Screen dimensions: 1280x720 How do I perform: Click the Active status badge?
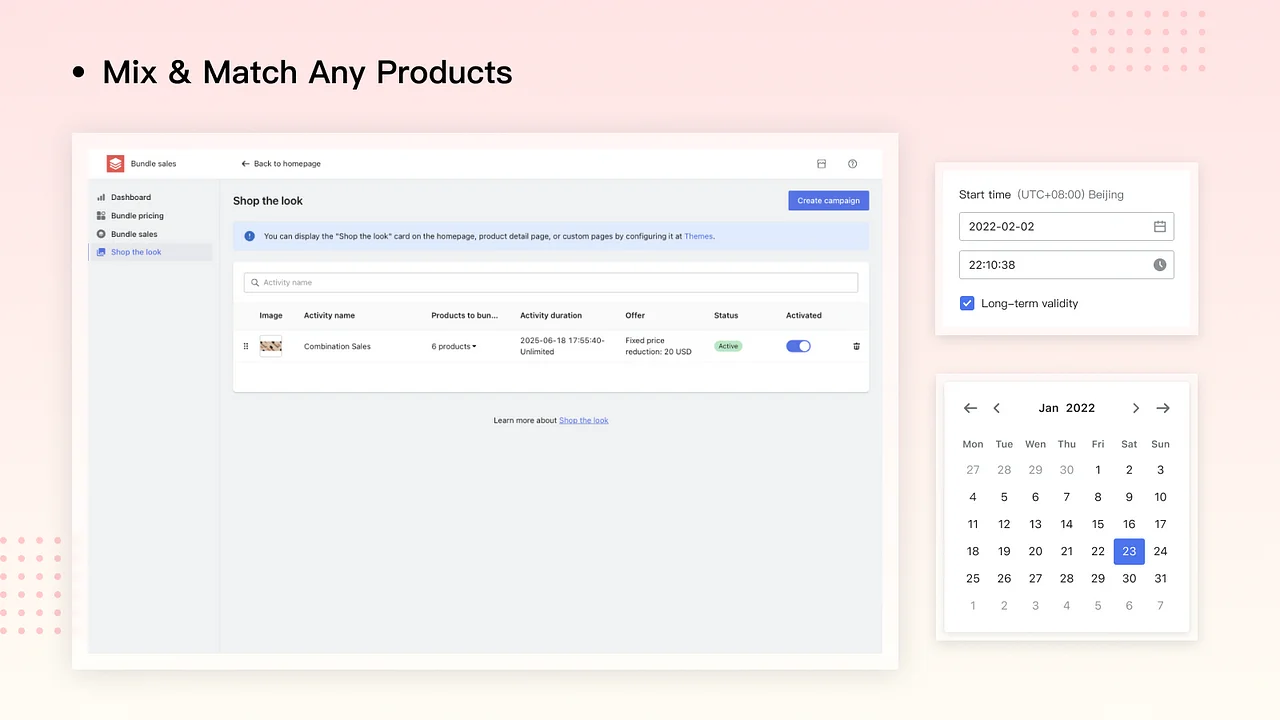[728, 346]
